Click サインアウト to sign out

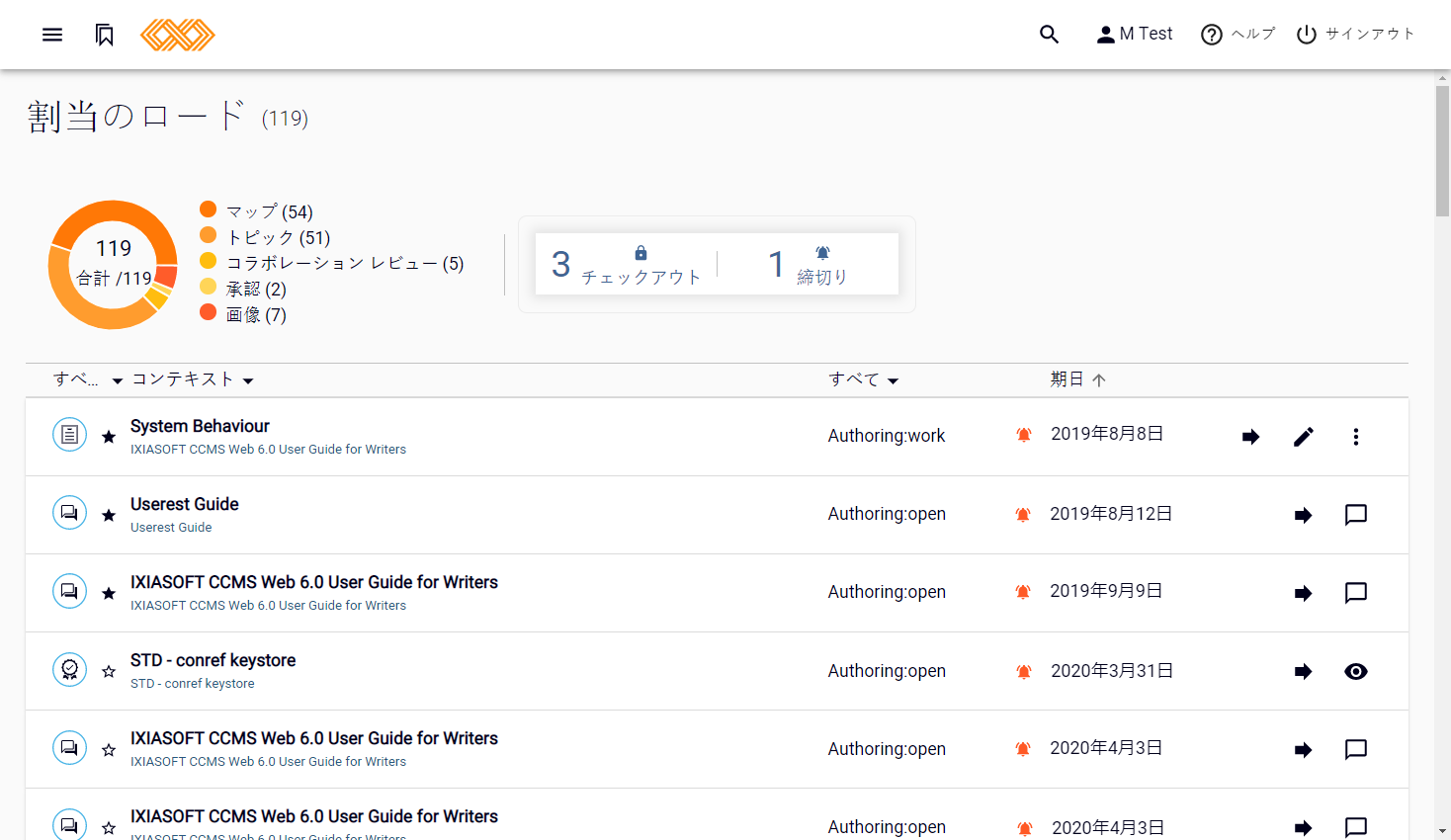pos(1355,35)
